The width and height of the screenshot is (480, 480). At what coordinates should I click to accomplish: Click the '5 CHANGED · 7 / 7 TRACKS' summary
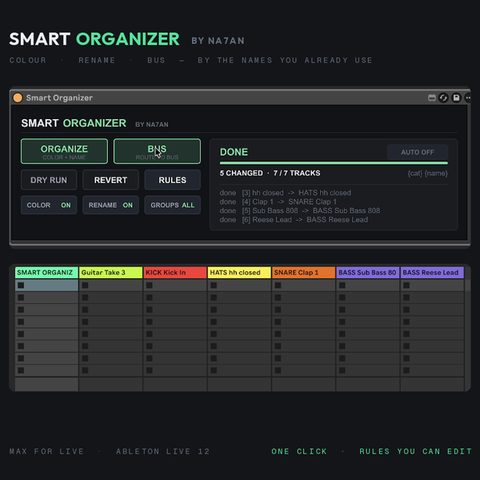click(270, 173)
